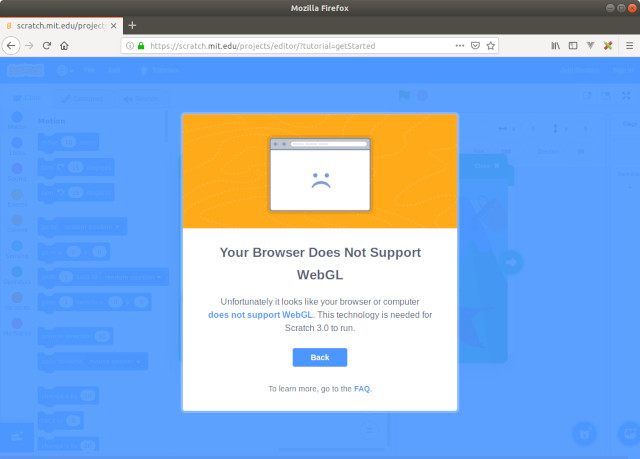This screenshot has width=640, height=459.
Task: Select the scratch.mit.edu tab
Action: click(61, 26)
